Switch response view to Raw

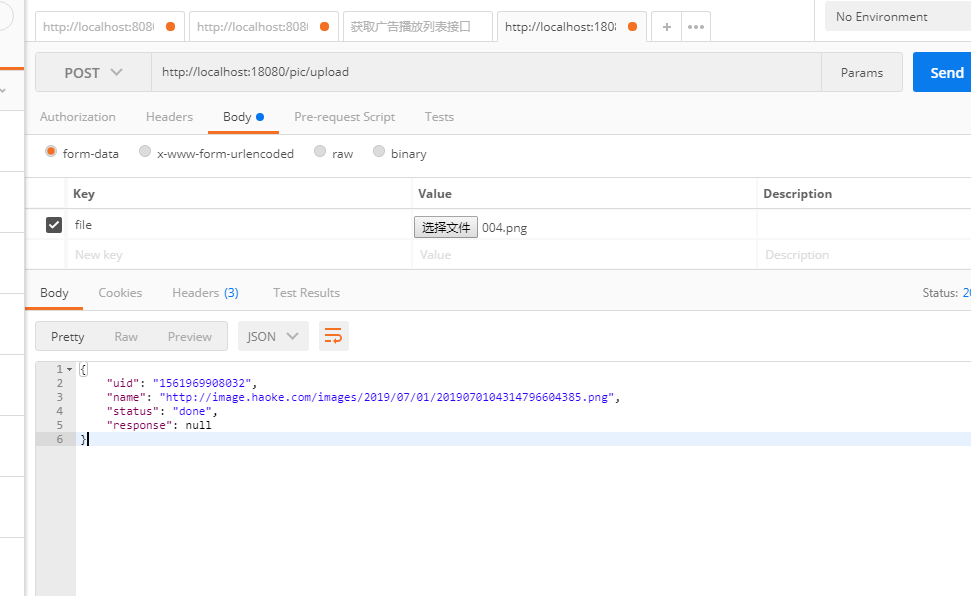click(x=126, y=336)
